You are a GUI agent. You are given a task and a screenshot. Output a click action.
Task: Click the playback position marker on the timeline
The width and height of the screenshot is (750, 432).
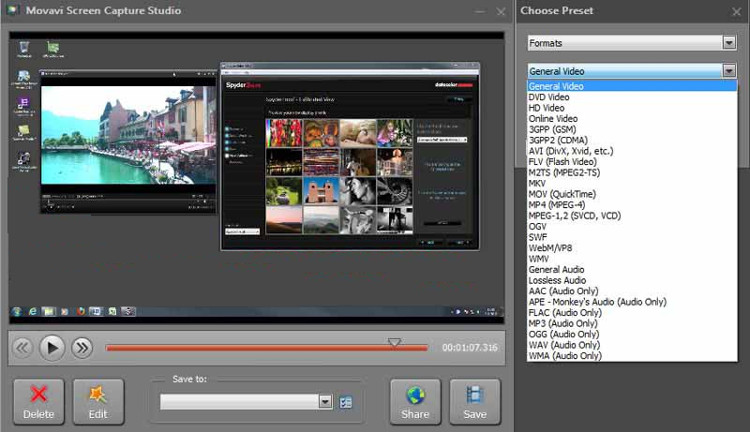click(394, 342)
